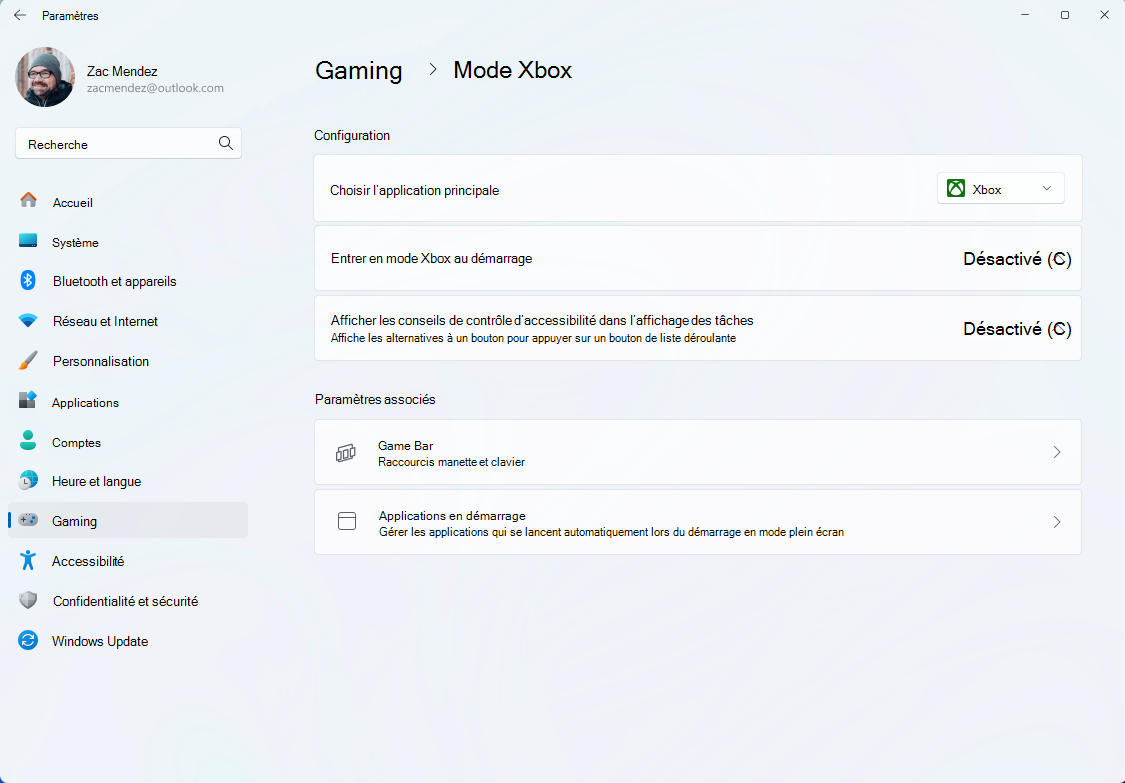
Task: Click the Comptes person icon
Action: 28,441
